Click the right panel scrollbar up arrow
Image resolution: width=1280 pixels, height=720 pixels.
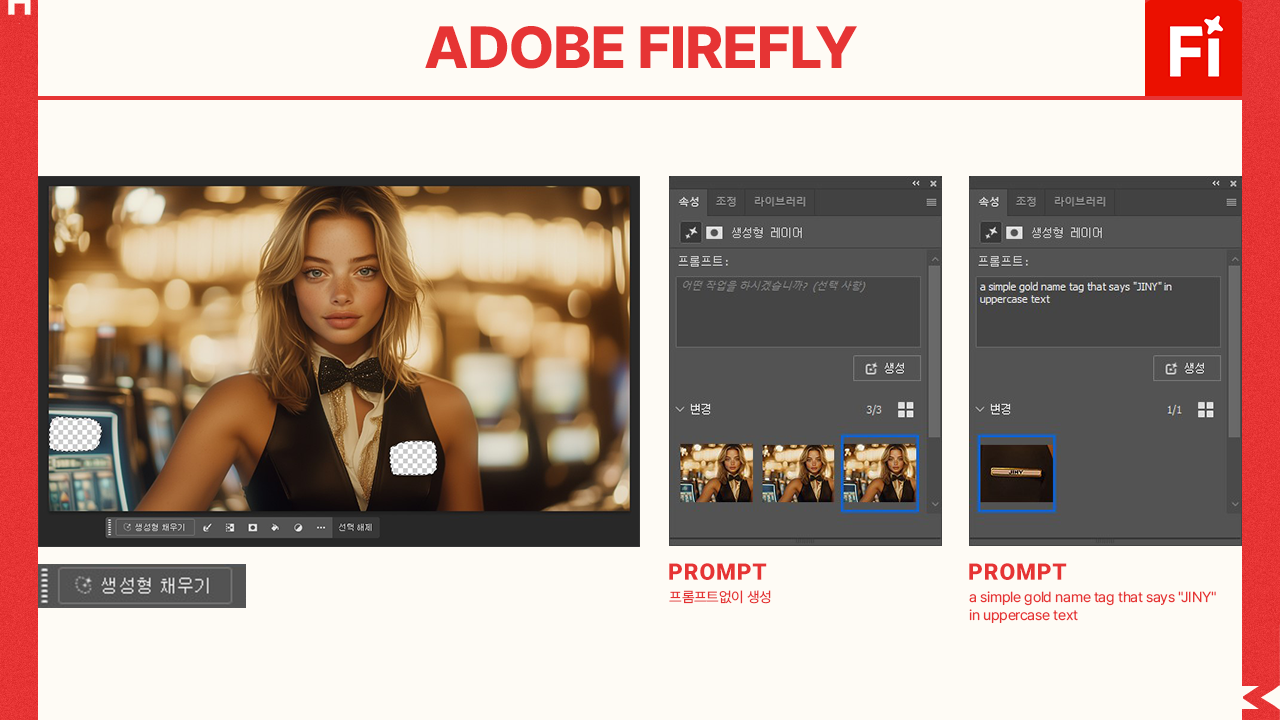1235,257
